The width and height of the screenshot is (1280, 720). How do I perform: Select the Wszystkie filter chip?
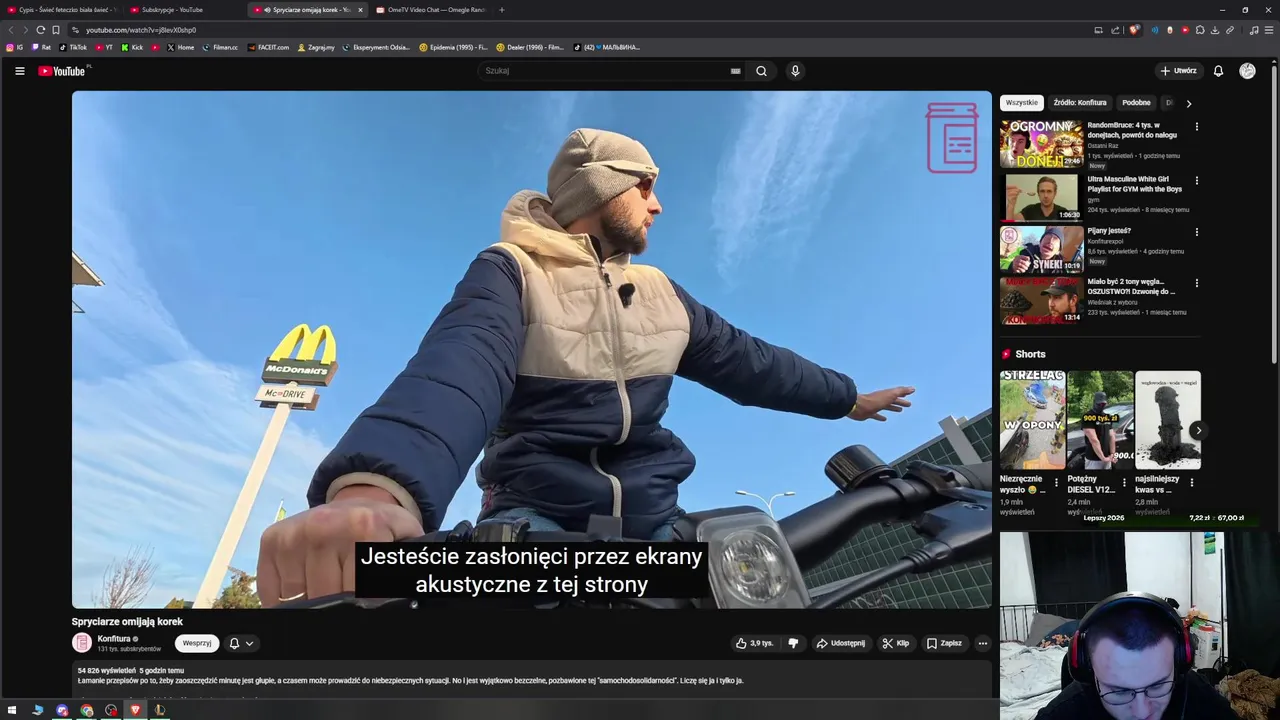1022,103
